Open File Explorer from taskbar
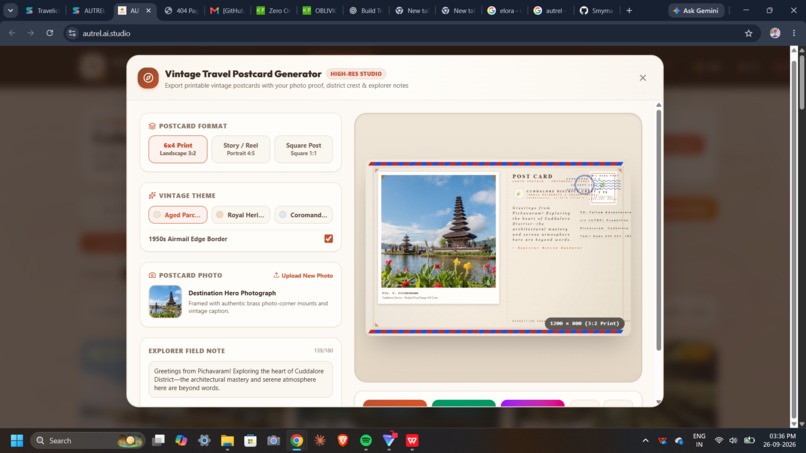 (227, 441)
